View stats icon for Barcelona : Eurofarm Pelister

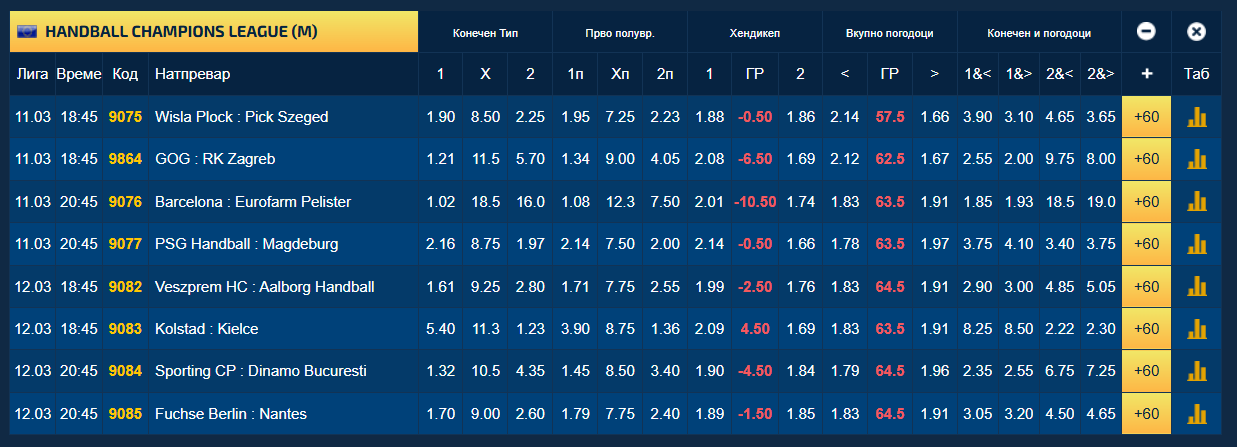1196,202
